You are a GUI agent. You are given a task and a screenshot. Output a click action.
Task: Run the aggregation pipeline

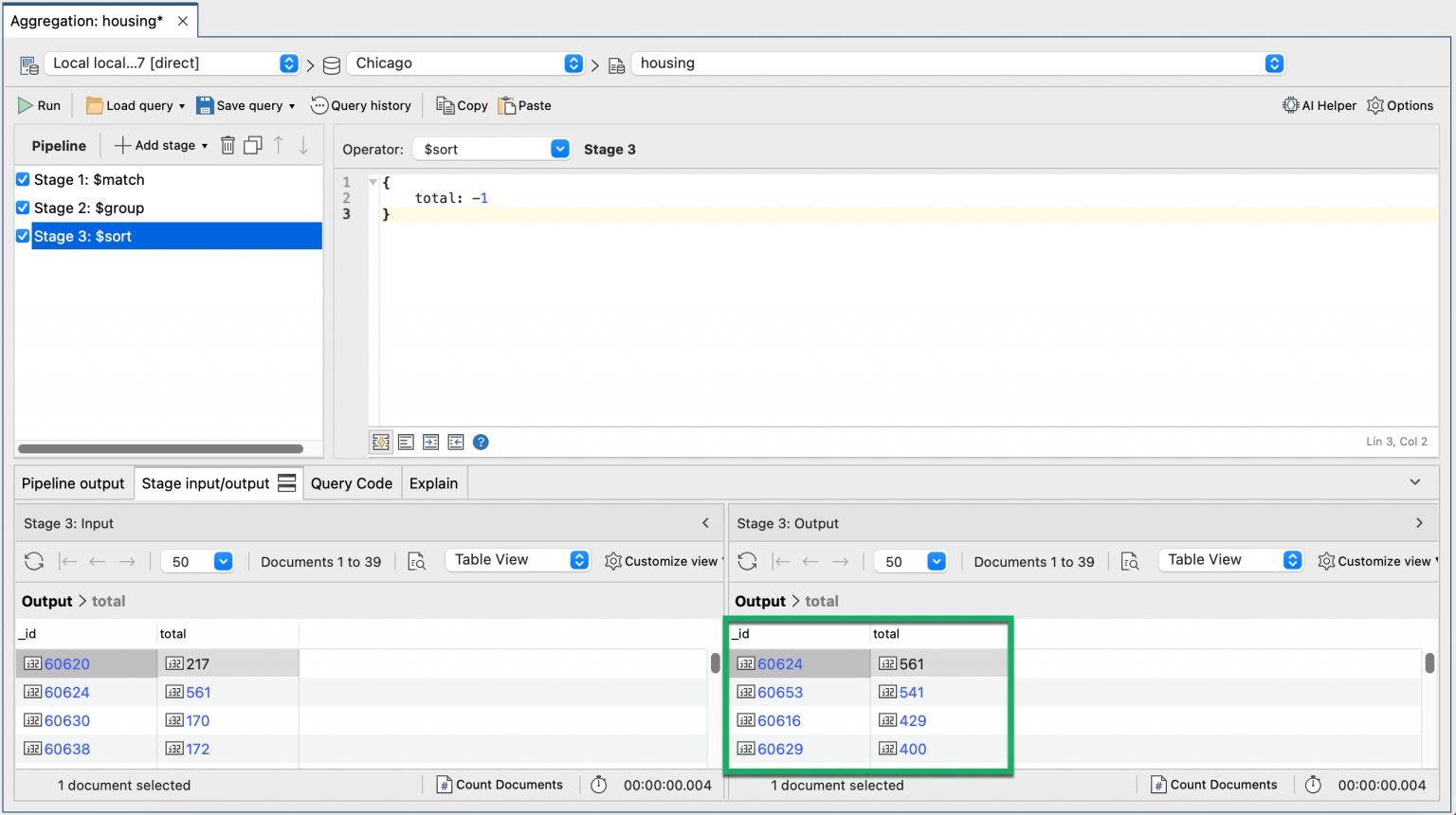tap(39, 105)
